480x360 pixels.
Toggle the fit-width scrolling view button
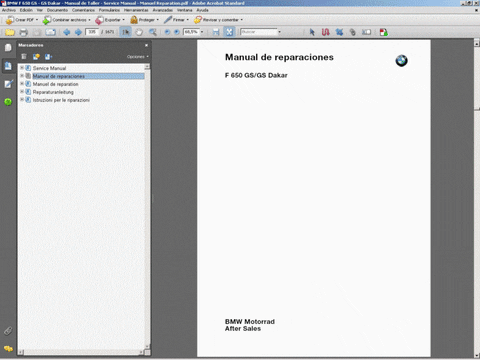tap(216, 32)
